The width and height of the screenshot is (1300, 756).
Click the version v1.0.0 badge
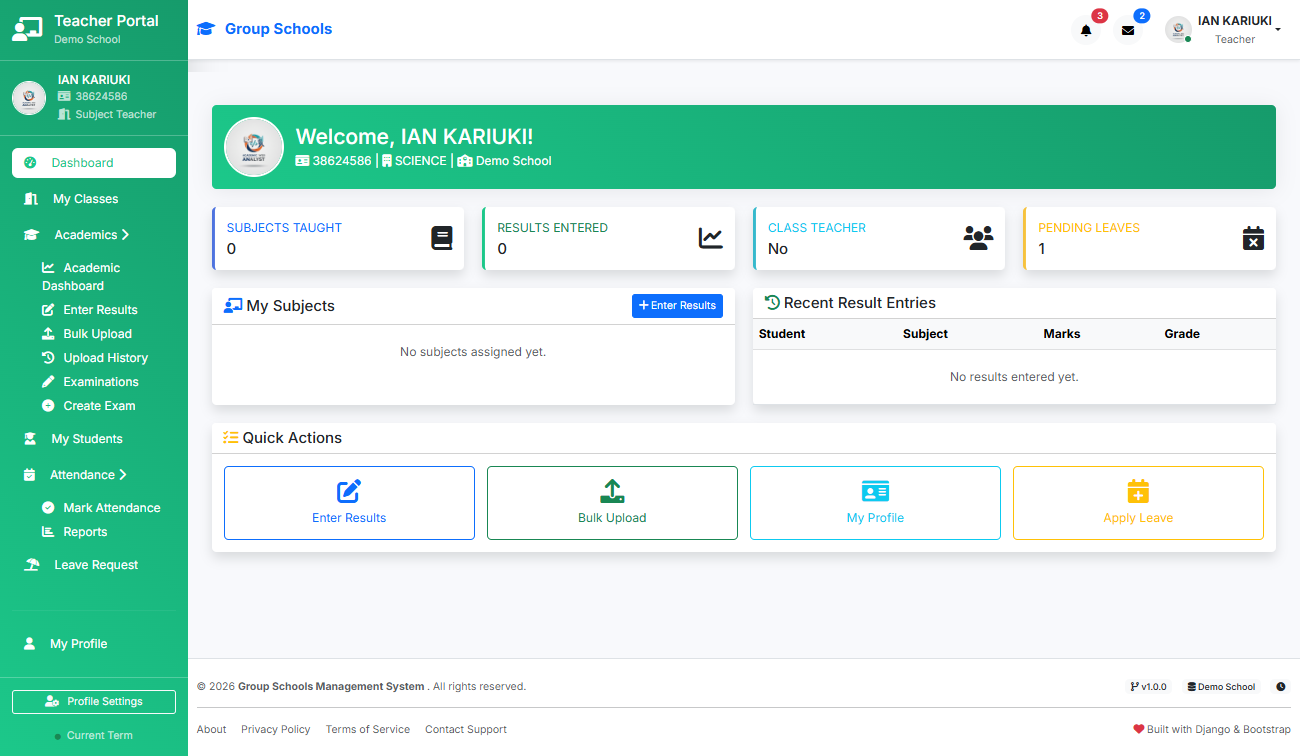[x=1148, y=687]
